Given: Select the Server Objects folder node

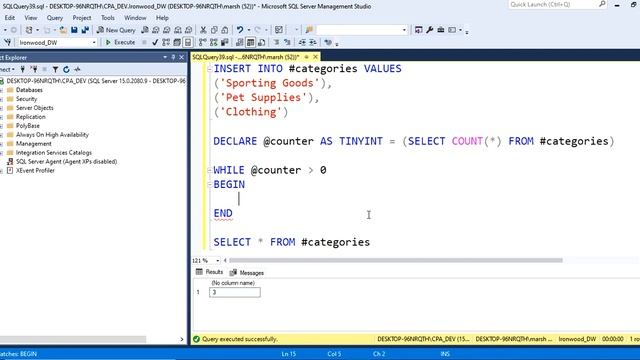Looking at the screenshot, I should 34,108.
